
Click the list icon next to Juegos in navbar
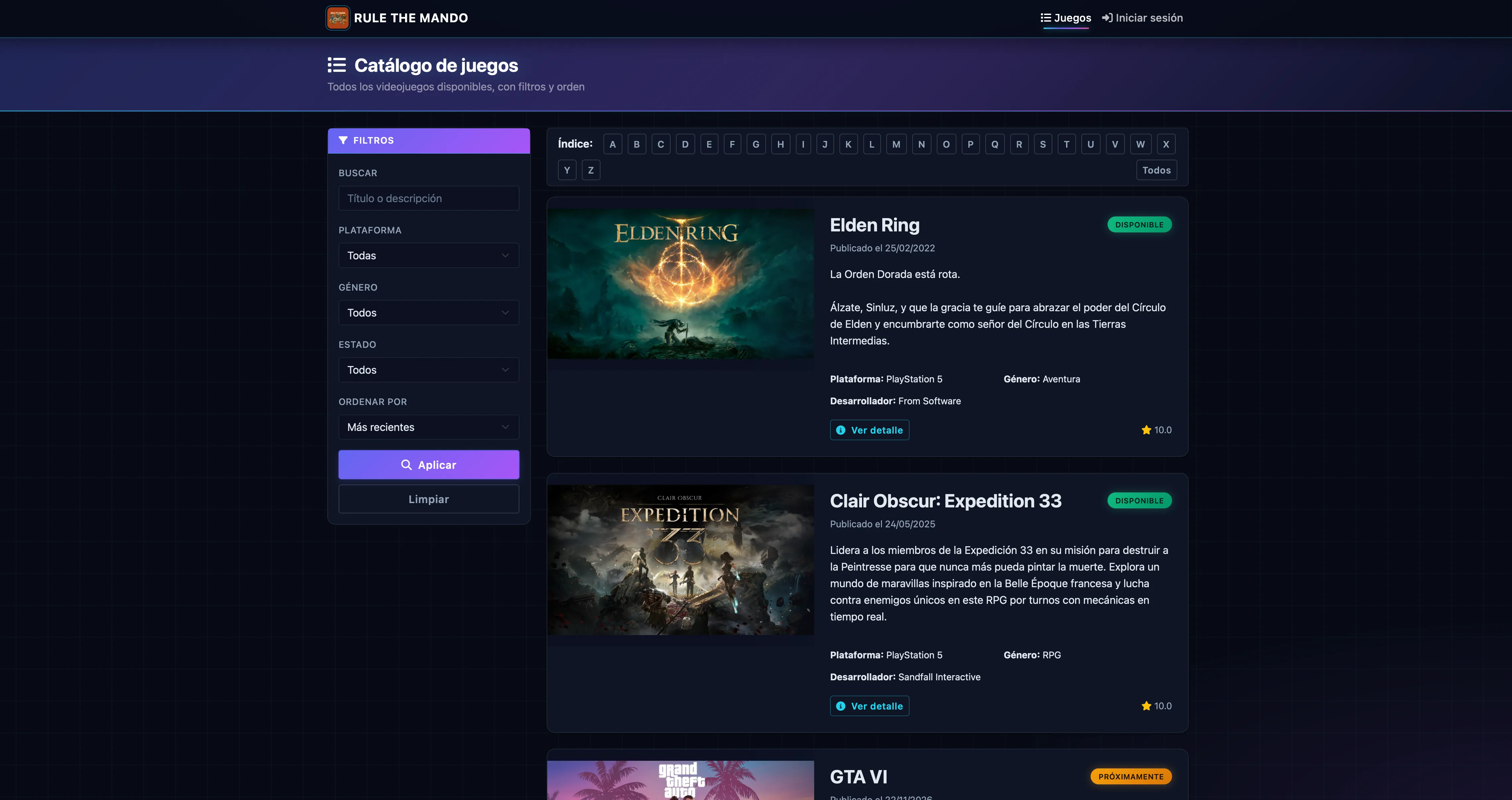tap(1046, 18)
